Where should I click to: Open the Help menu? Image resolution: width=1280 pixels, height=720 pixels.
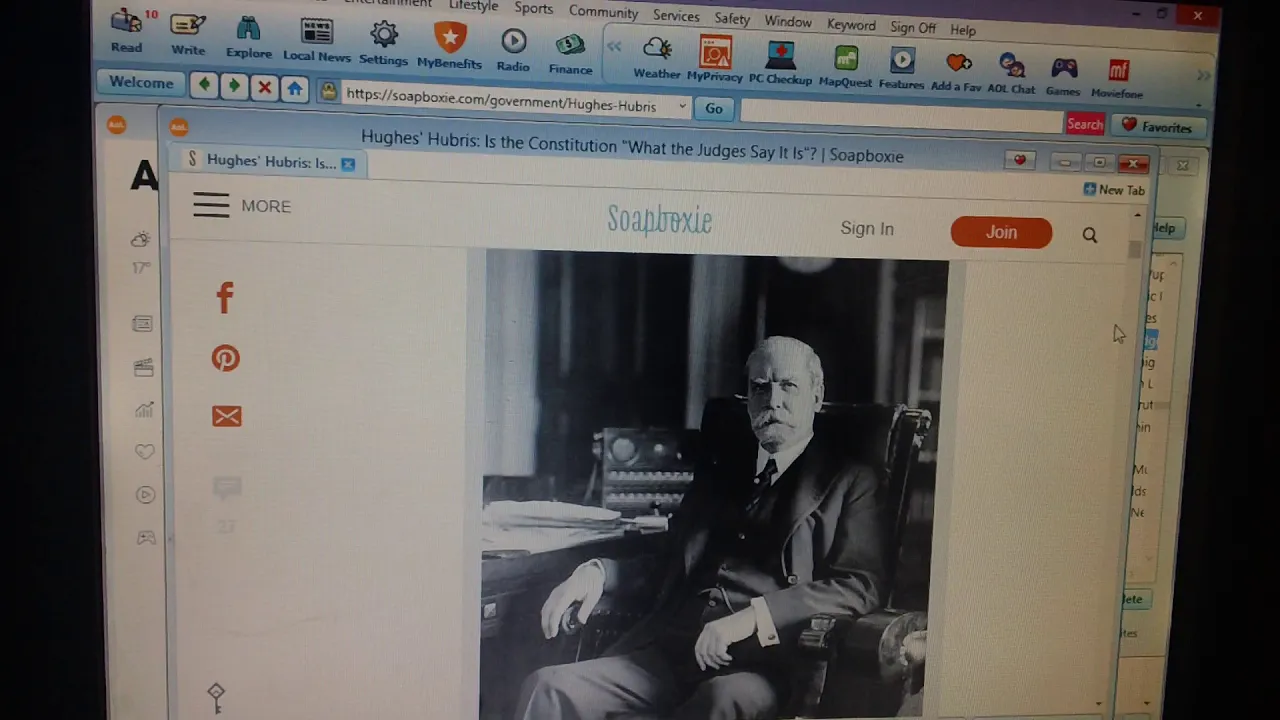[963, 30]
